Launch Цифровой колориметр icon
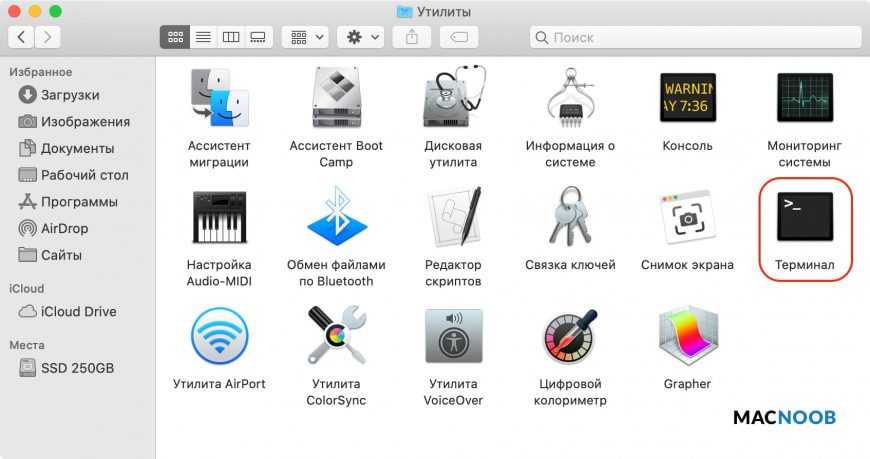This screenshot has height=459, width=870. 570,336
